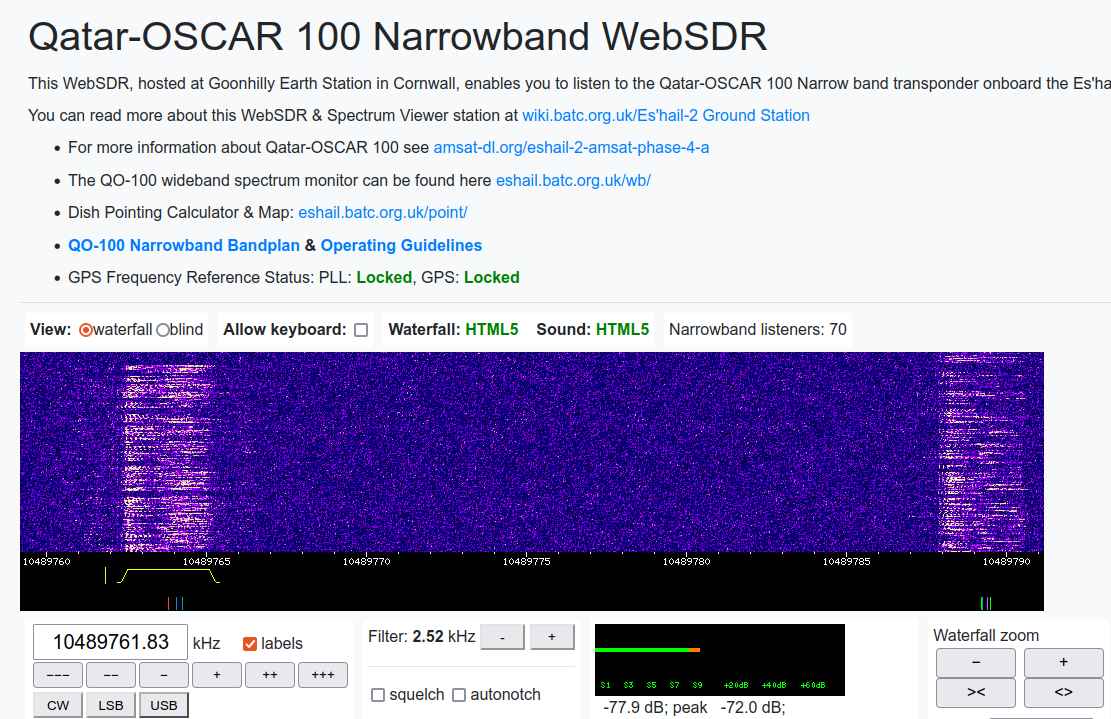Click the 'Filter: 2.52 kHz' label
Viewport: 1111px width, 719px height.
[x=422, y=636]
